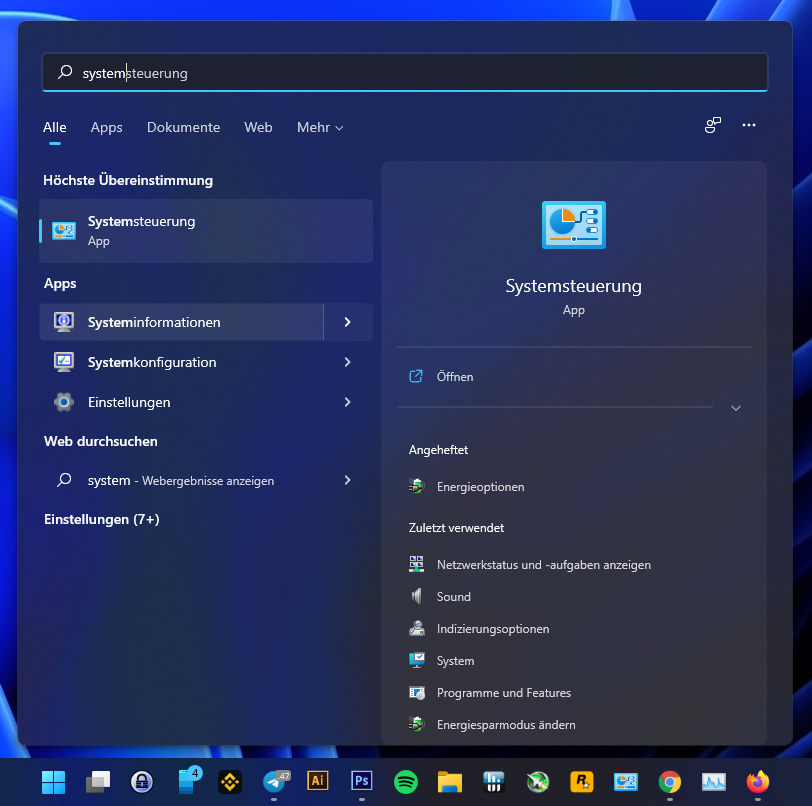Open Firefox from the taskbar
The width and height of the screenshot is (812, 806).
tap(758, 782)
